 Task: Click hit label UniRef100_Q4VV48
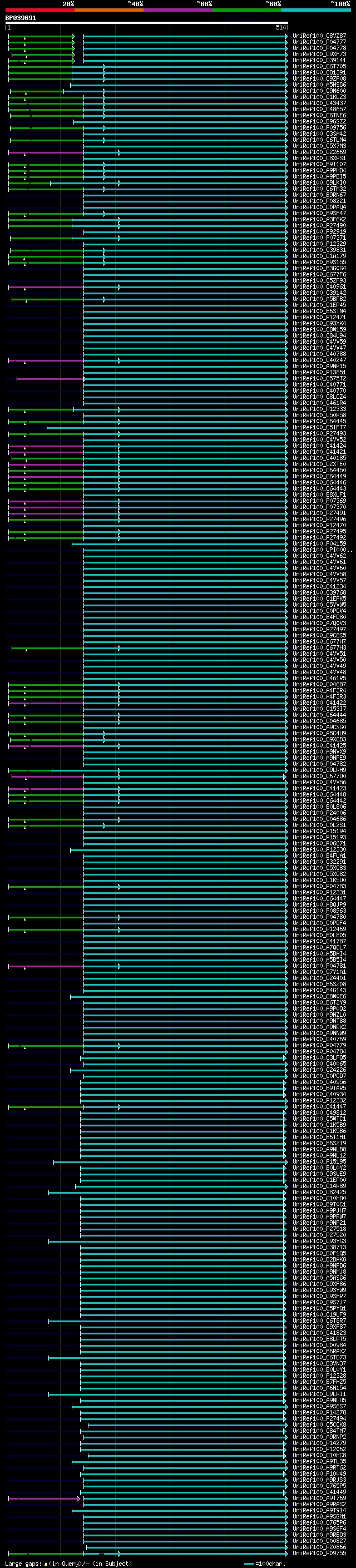[319, 672]
